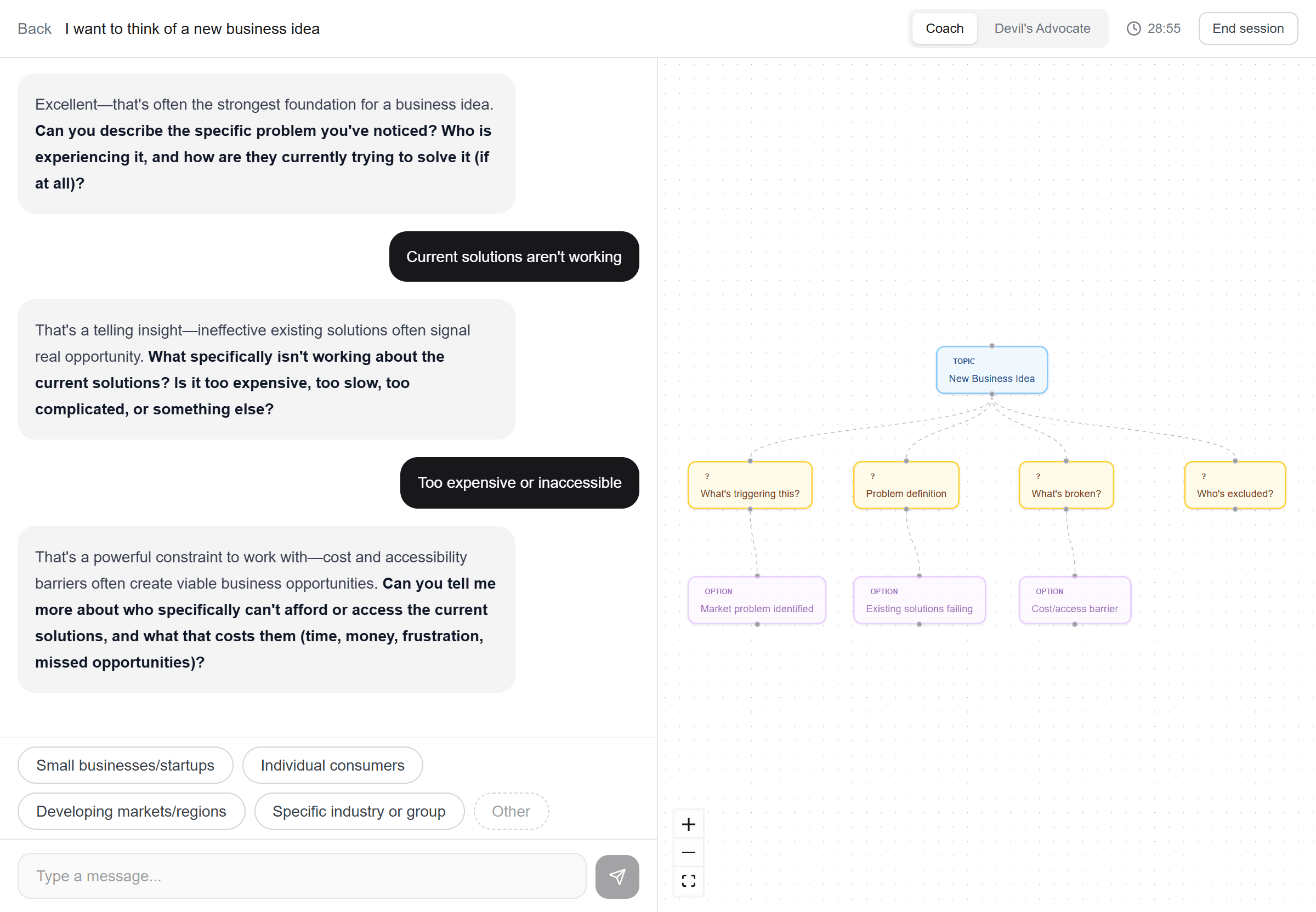1316x912 pixels.
Task: Switch back to Coach mode
Action: point(944,28)
